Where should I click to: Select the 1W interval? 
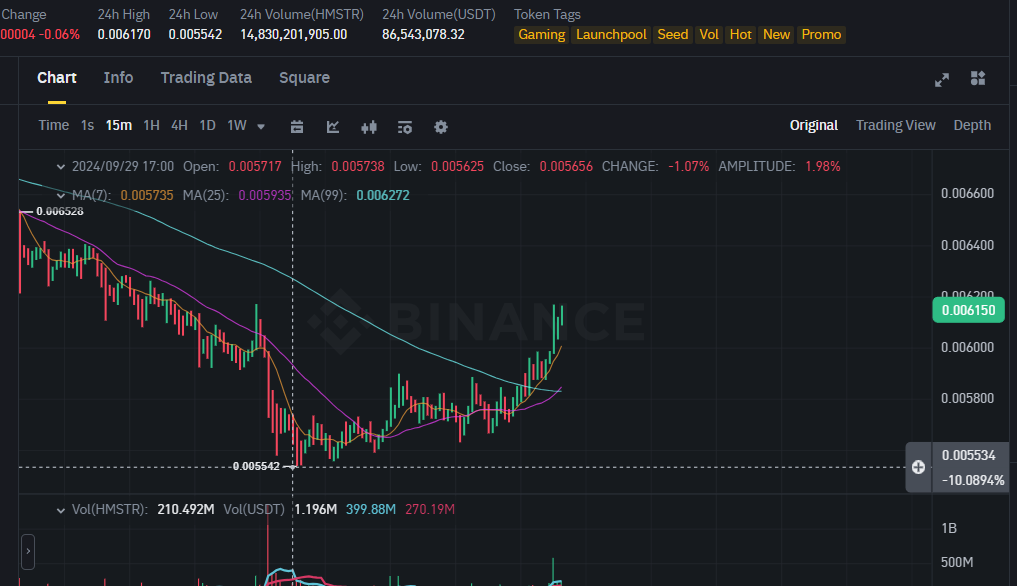237,125
